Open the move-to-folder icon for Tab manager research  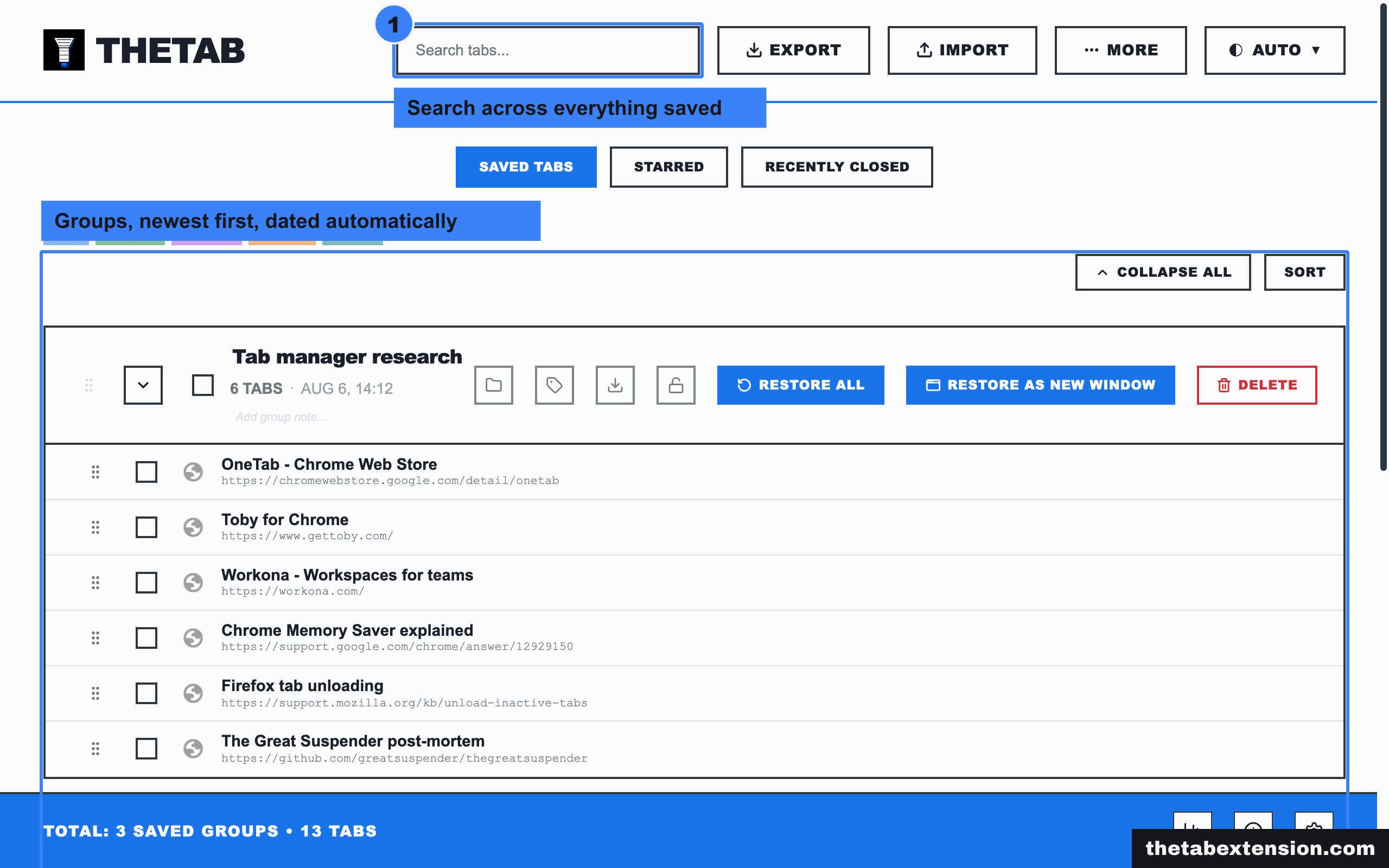coord(494,385)
